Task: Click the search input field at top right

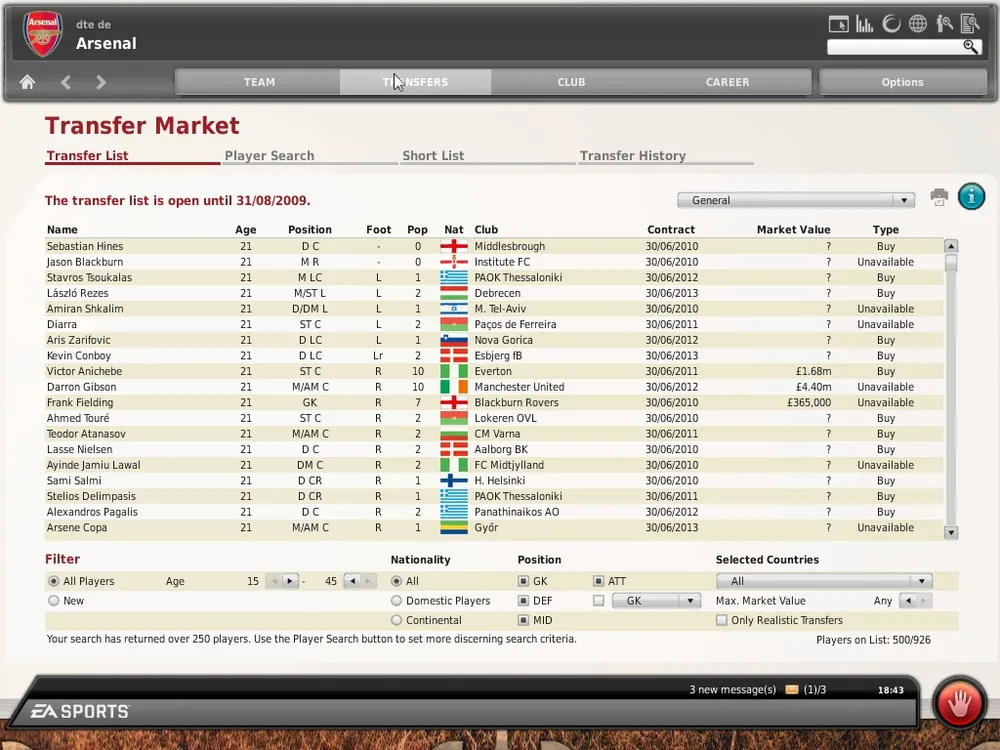Action: (x=894, y=47)
